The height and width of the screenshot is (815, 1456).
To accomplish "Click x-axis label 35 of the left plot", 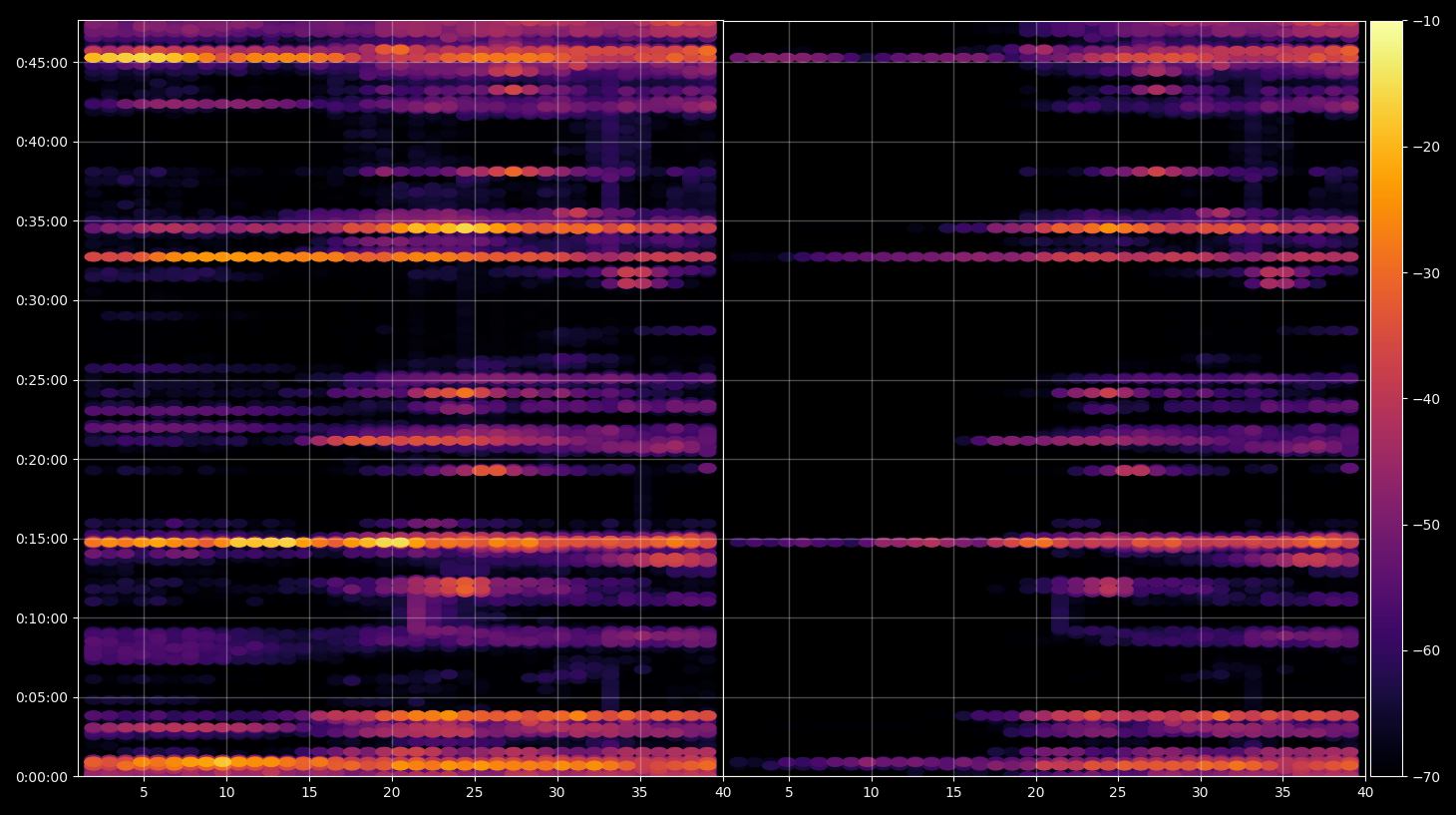I will click(x=639, y=793).
